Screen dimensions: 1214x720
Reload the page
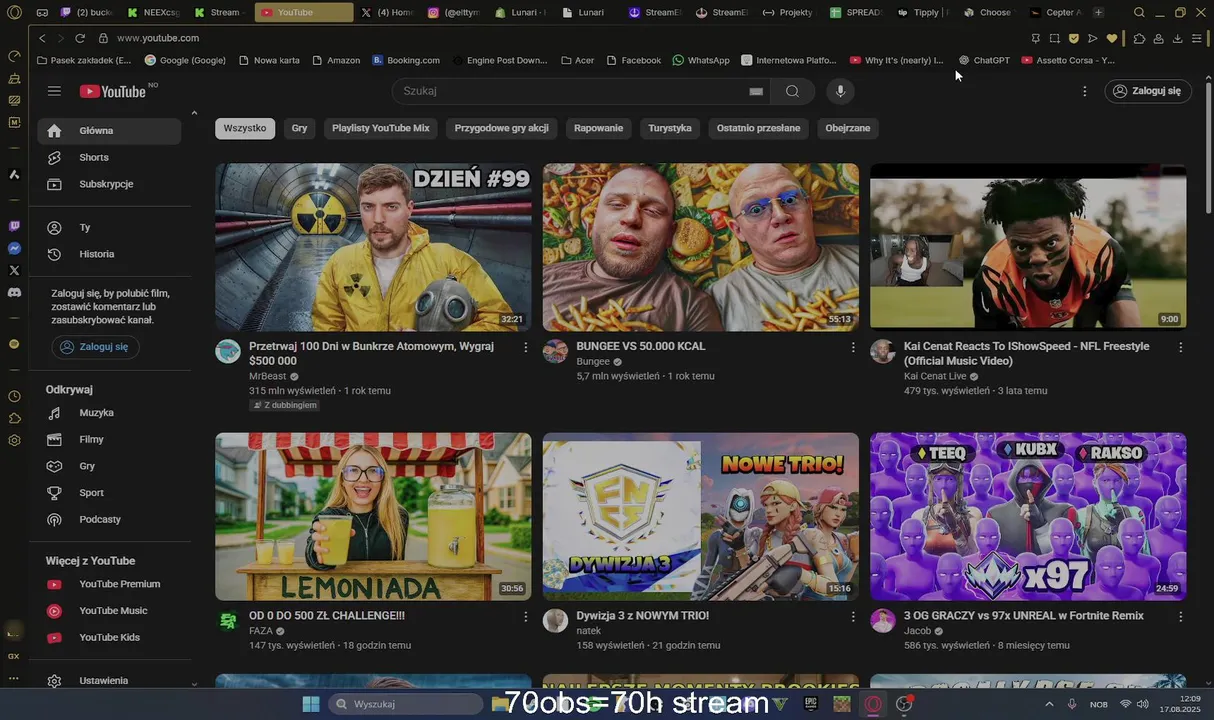point(80,38)
